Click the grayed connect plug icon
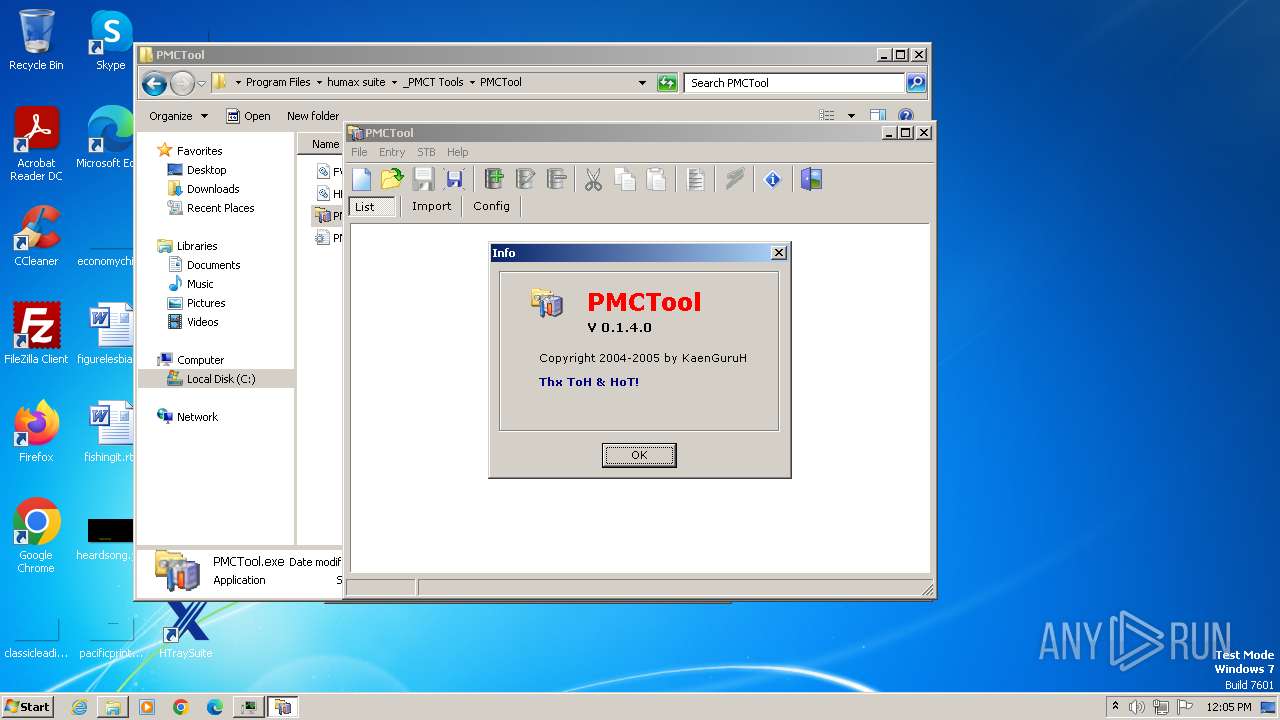The width and height of the screenshot is (1280, 720). click(735, 180)
